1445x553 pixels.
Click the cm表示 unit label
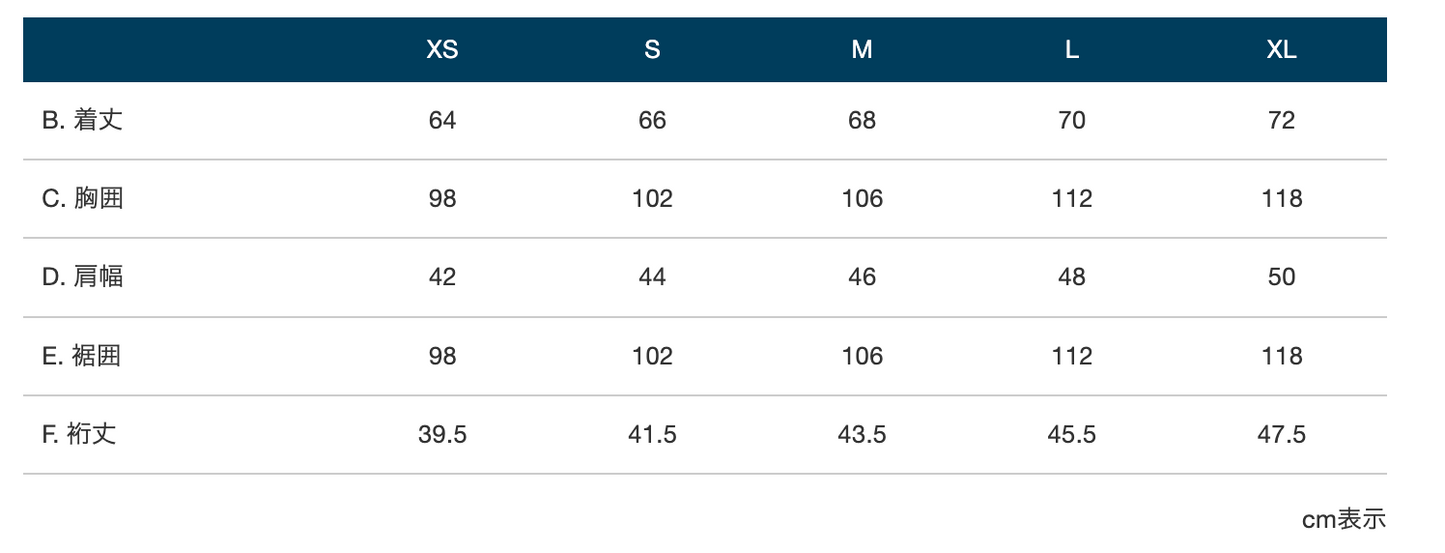coord(1343,519)
